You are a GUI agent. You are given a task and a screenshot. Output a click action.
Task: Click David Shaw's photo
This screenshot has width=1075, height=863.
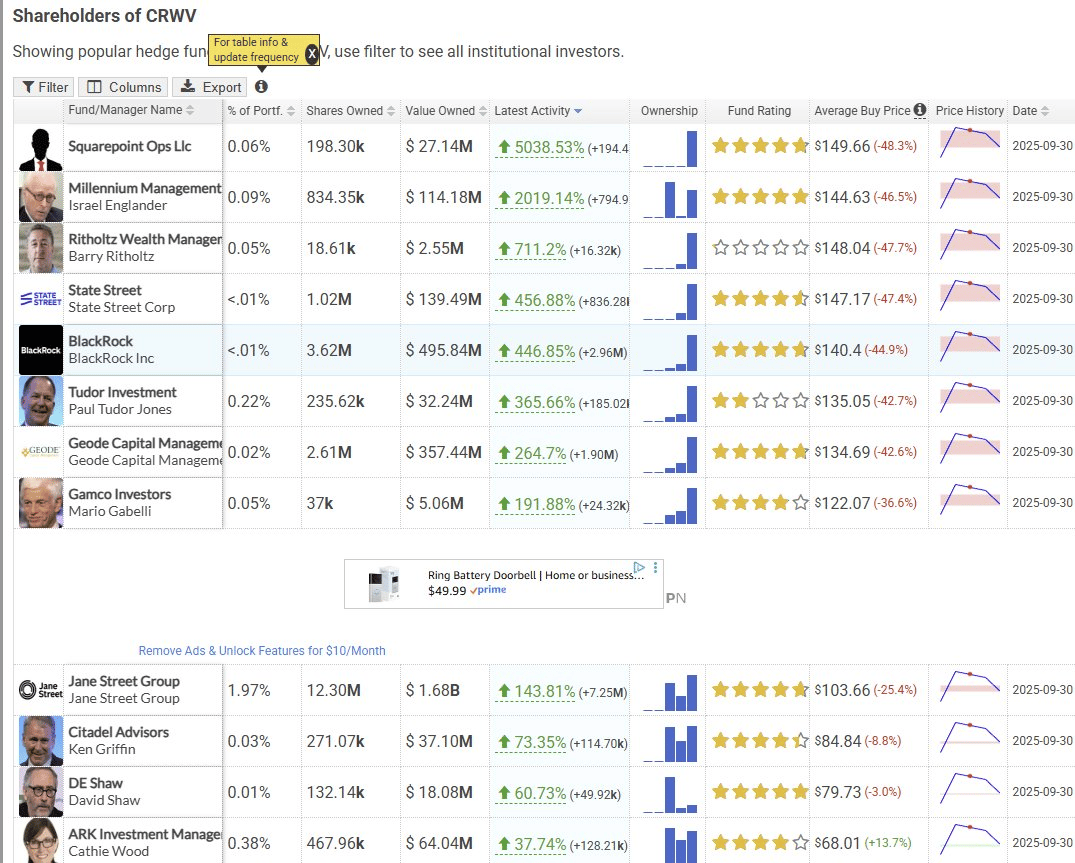pos(40,792)
